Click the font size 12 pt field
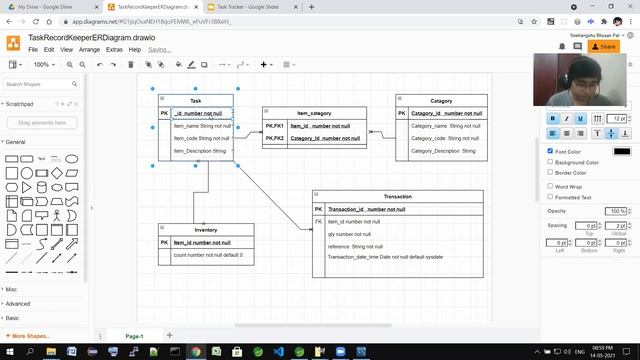 pos(616,119)
